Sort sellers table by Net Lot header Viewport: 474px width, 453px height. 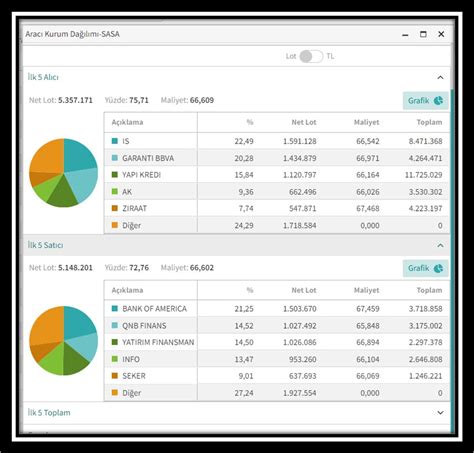coord(304,290)
